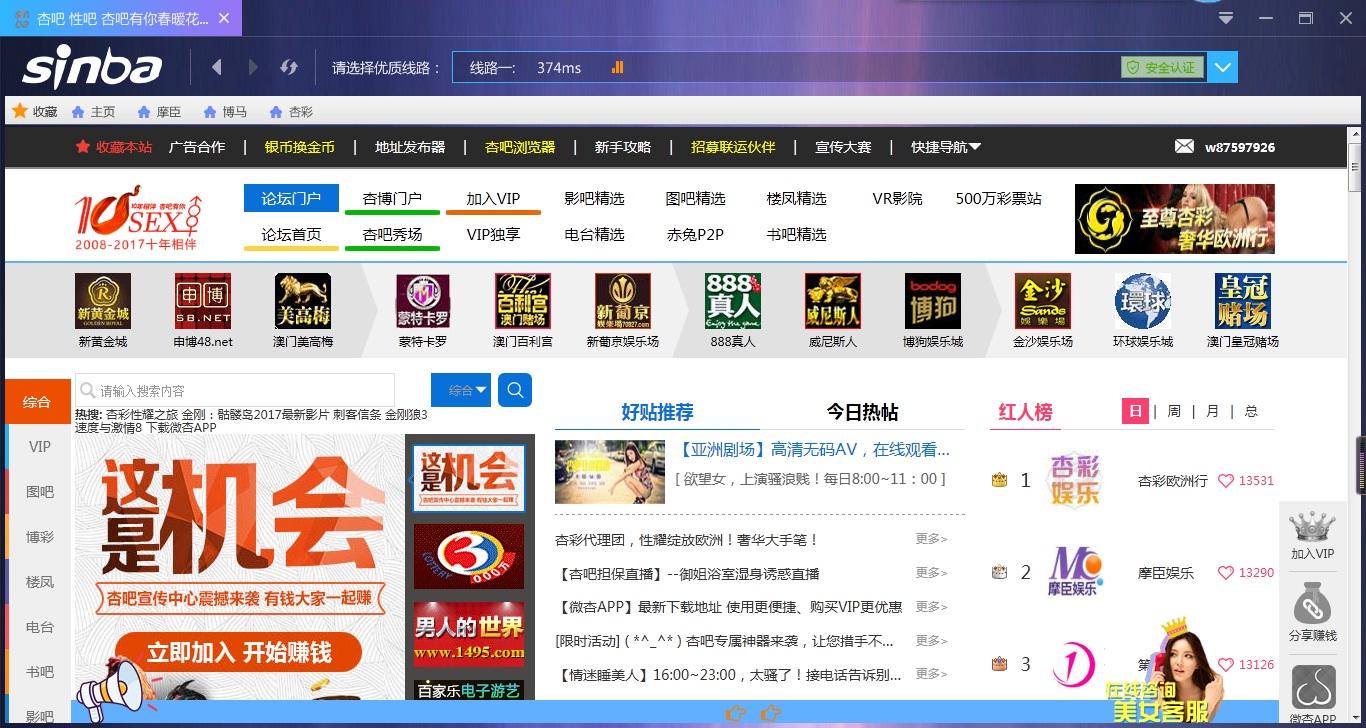The width and height of the screenshot is (1366, 728).
Task: Select the 论坛门户 navigation tab
Action: (x=291, y=198)
